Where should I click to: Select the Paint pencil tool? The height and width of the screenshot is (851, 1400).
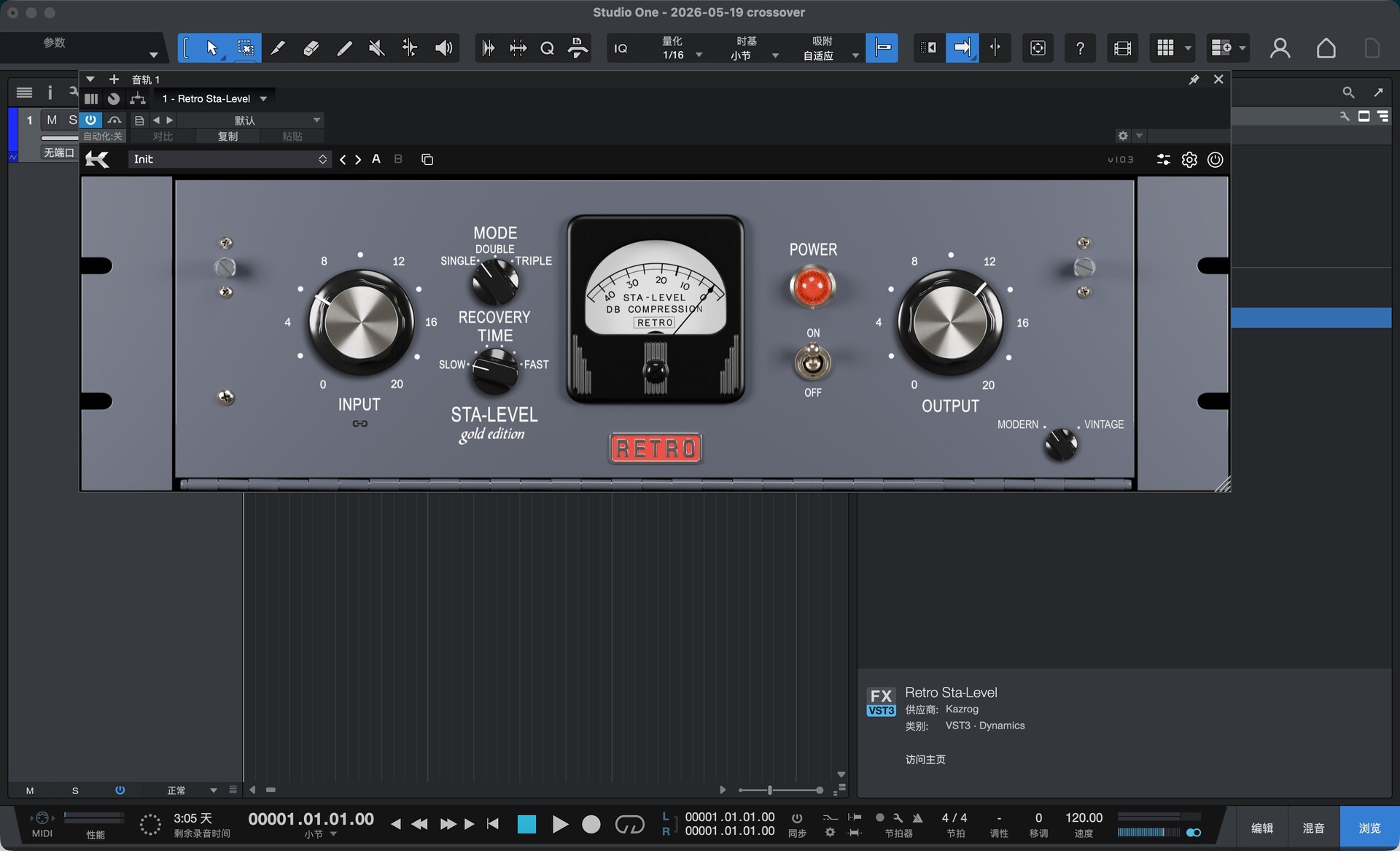[344, 48]
